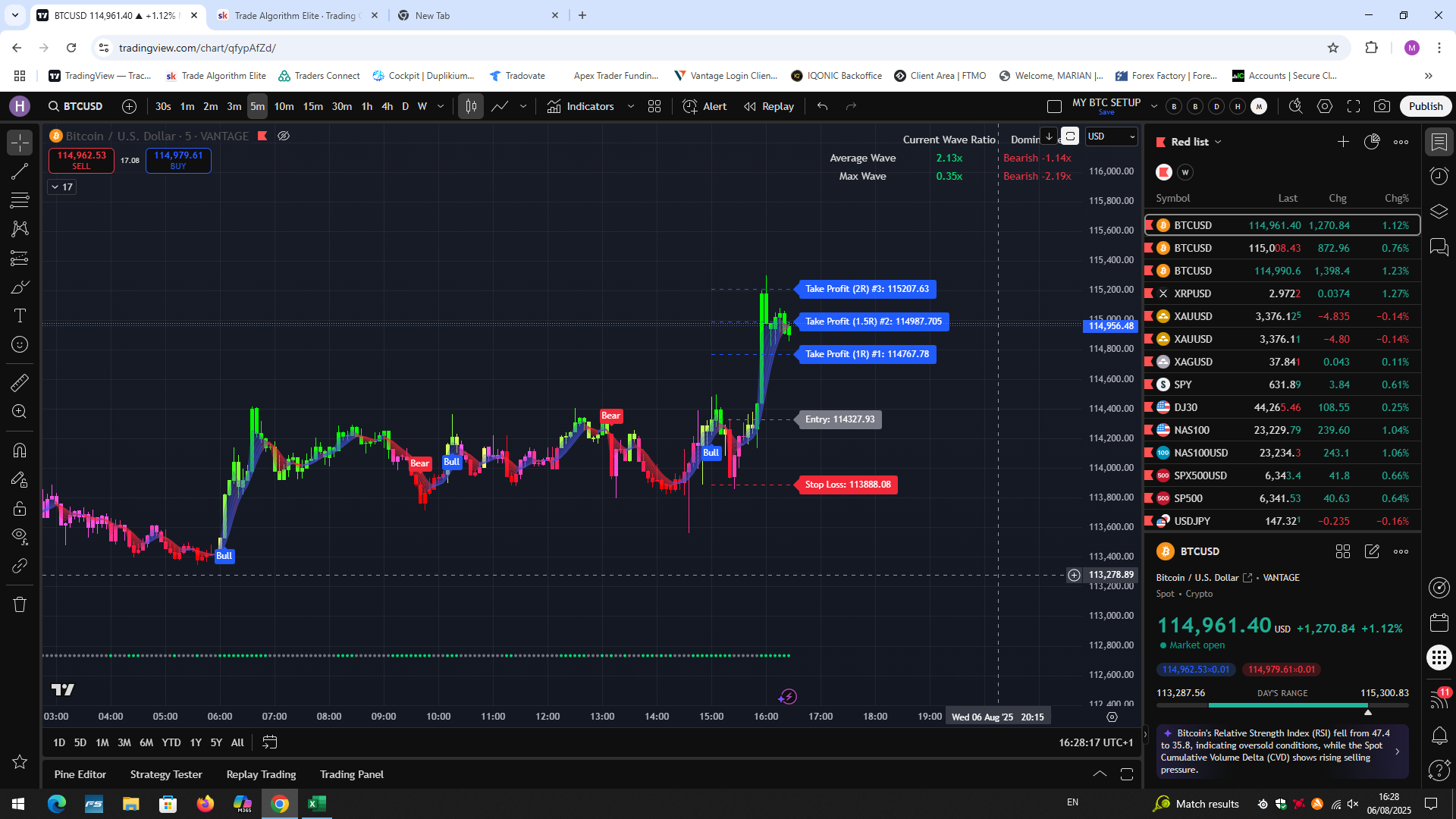Remove all drawings with the trash icon
1456x819 pixels.
20,604
